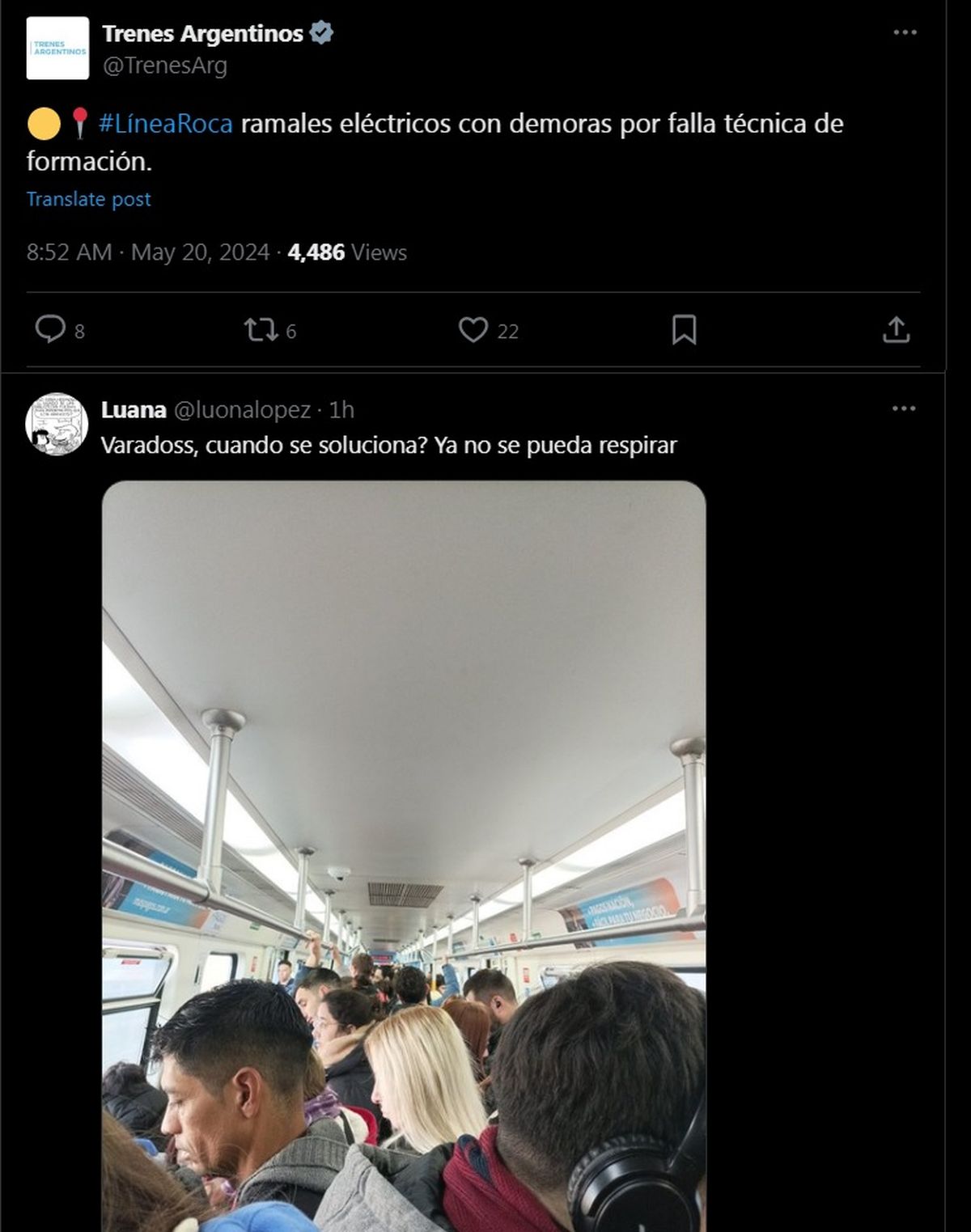971x1232 pixels.
Task: Click the reply speech bubble icon
Action: (x=50, y=329)
